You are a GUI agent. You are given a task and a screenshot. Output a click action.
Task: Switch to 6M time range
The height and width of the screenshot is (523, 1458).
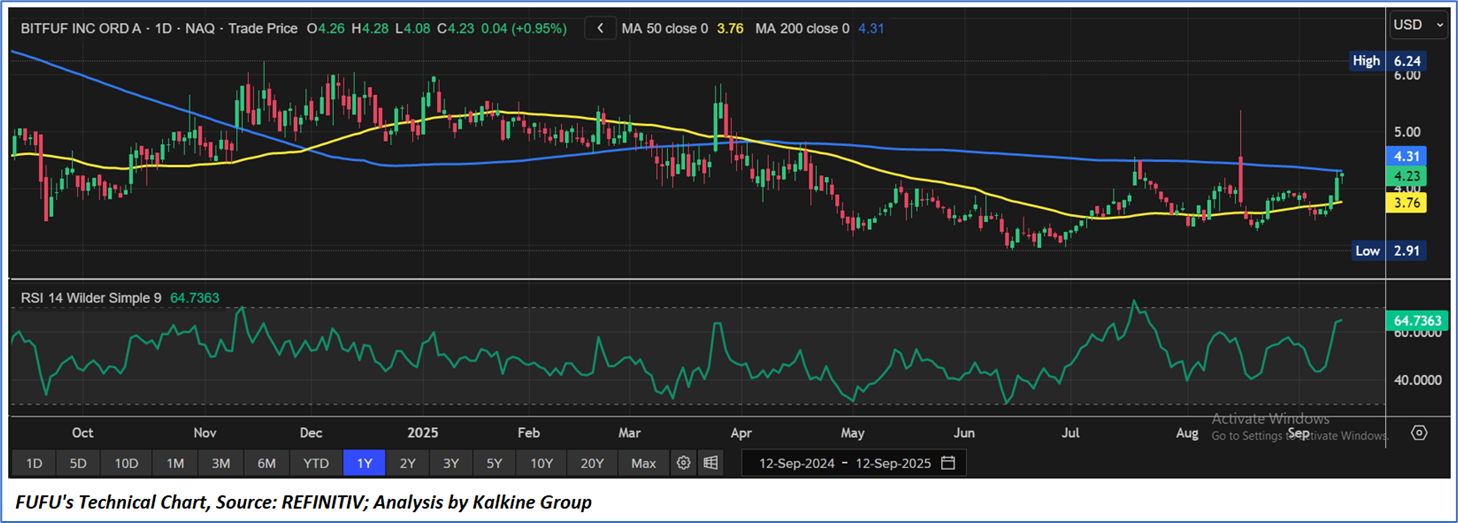266,463
